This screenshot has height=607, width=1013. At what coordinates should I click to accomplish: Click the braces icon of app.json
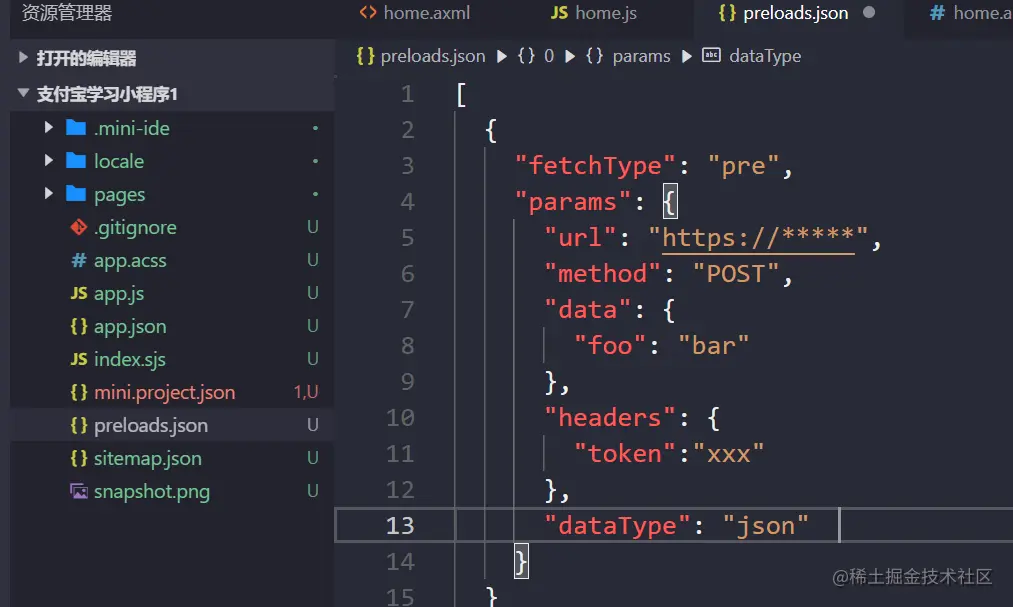coord(79,326)
